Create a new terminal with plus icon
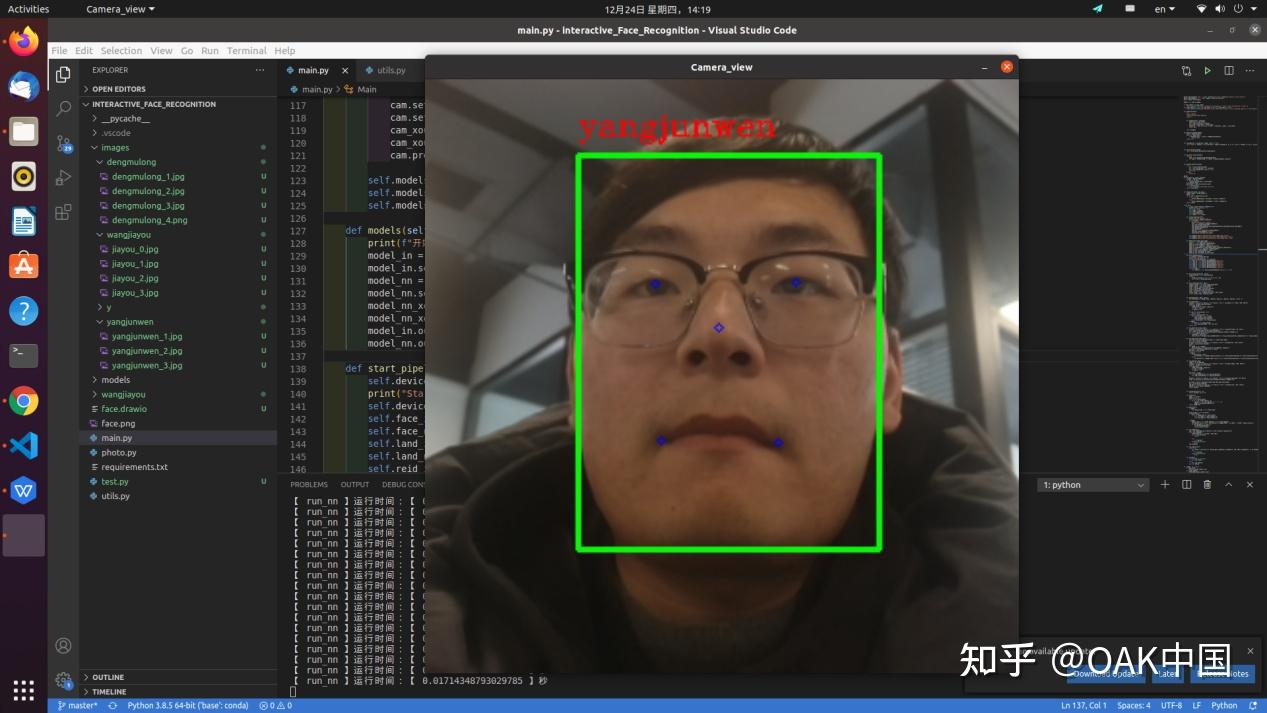The width and height of the screenshot is (1267, 713). (x=1165, y=484)
